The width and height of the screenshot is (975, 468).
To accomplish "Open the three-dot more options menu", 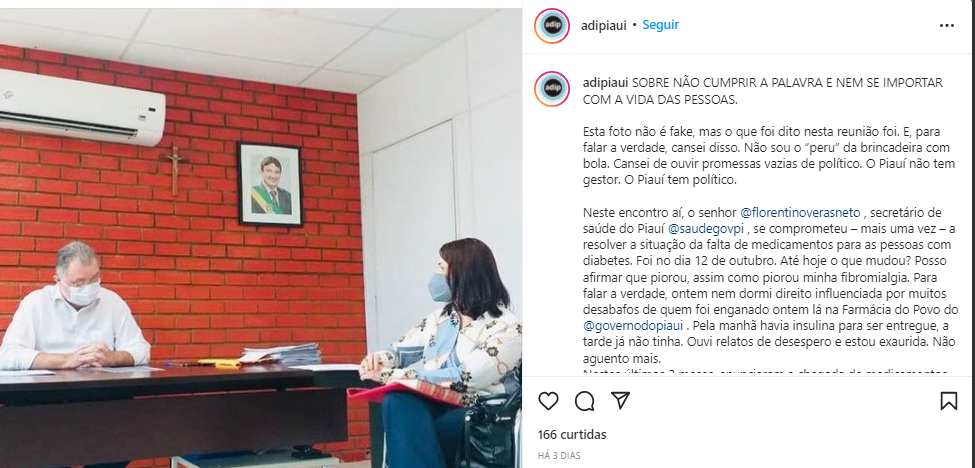I will (x=946, y=25).
